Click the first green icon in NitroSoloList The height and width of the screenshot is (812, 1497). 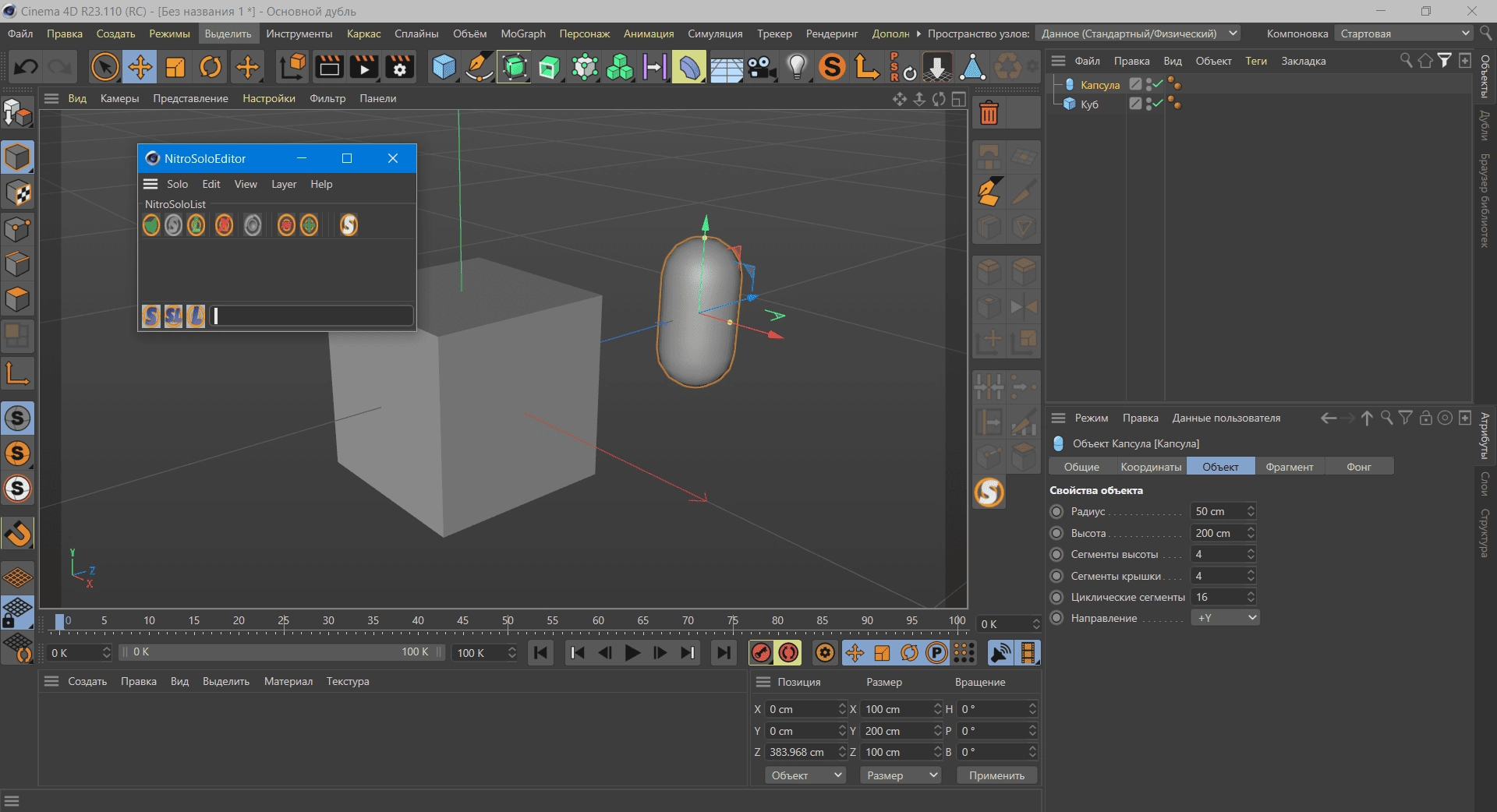click(x=151, y=225)
